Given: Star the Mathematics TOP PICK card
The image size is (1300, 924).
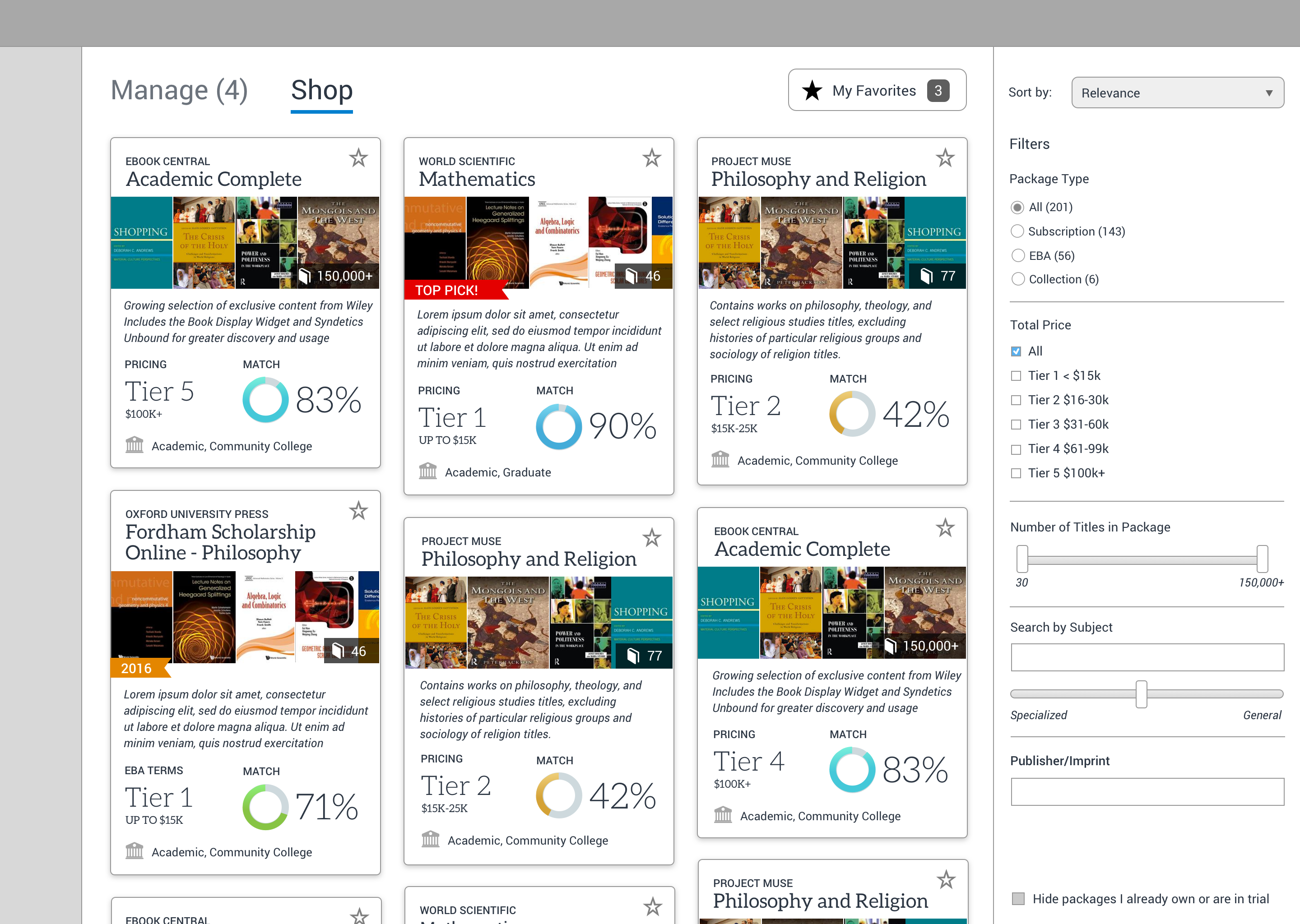Looking at the screenshot, I should click(x=652, y=157).
